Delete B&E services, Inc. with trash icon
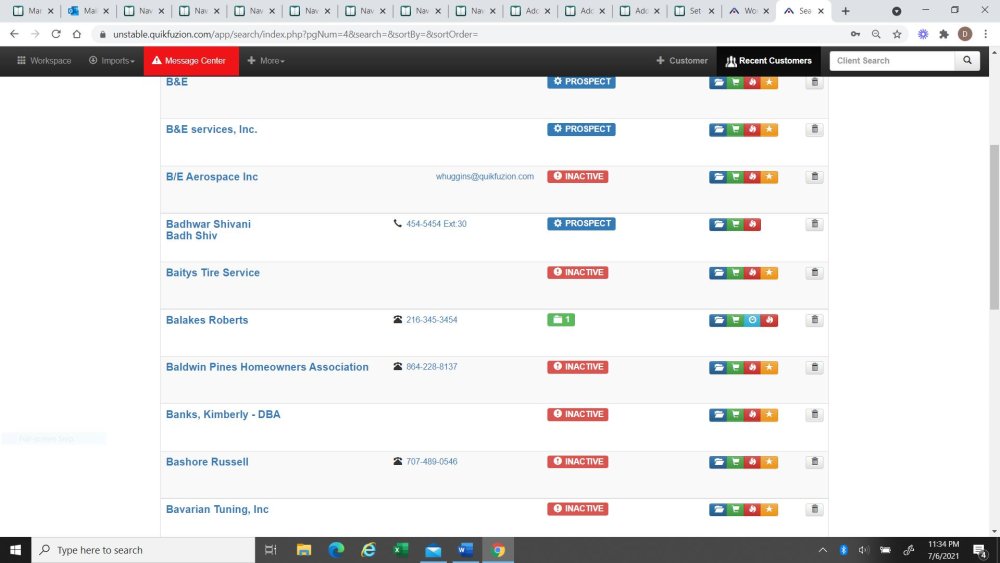The image size is (1000, 563). click(814, 129)
